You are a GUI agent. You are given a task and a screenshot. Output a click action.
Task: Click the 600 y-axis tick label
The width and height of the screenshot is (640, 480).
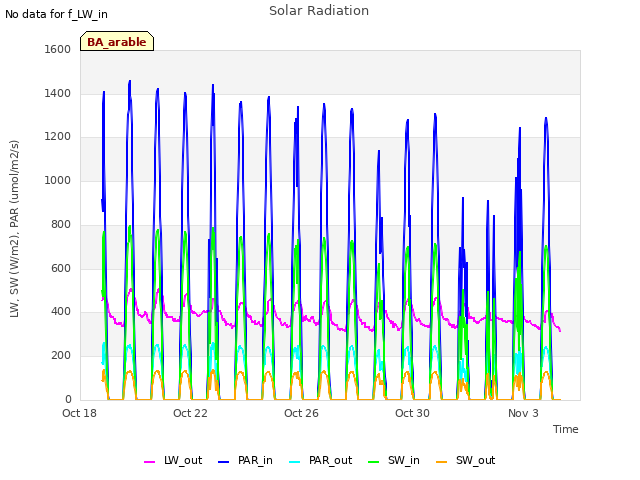coord(61,269)
